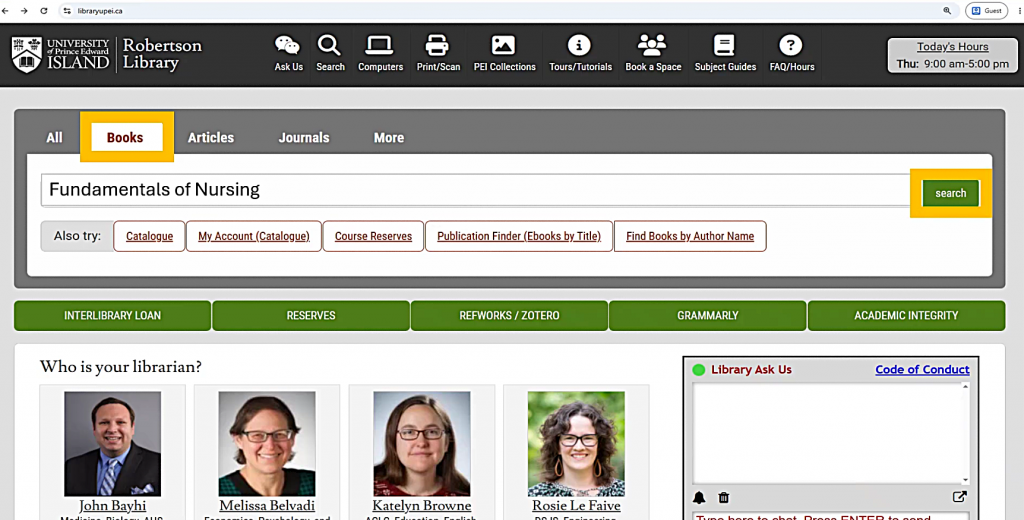This screenshot has width=1024, height=520.
Task: Pop out the chat with the external icon
Action: tap(959, 496)
